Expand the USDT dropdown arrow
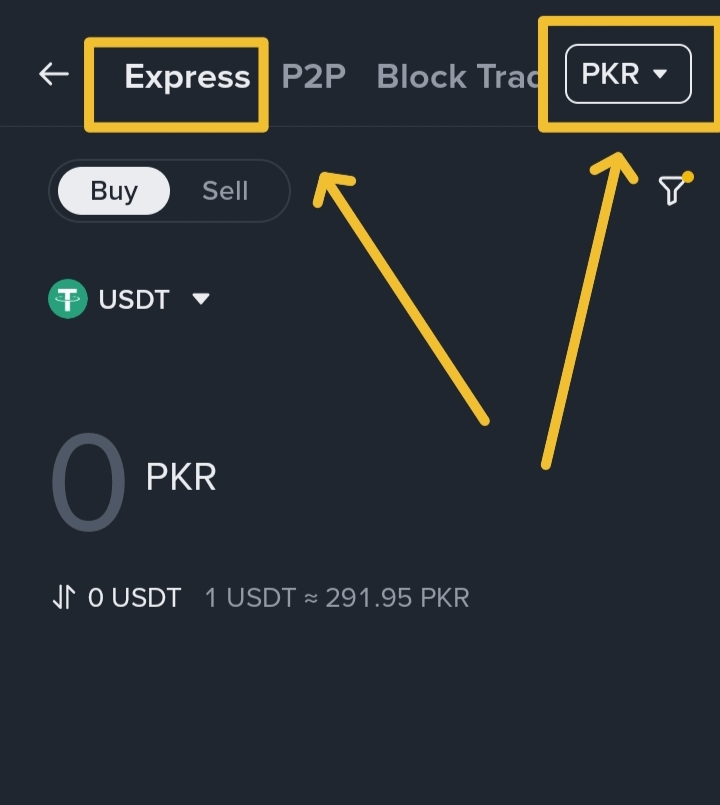Image resolution: width=720 pixels, height=805 pixels. 201,299
